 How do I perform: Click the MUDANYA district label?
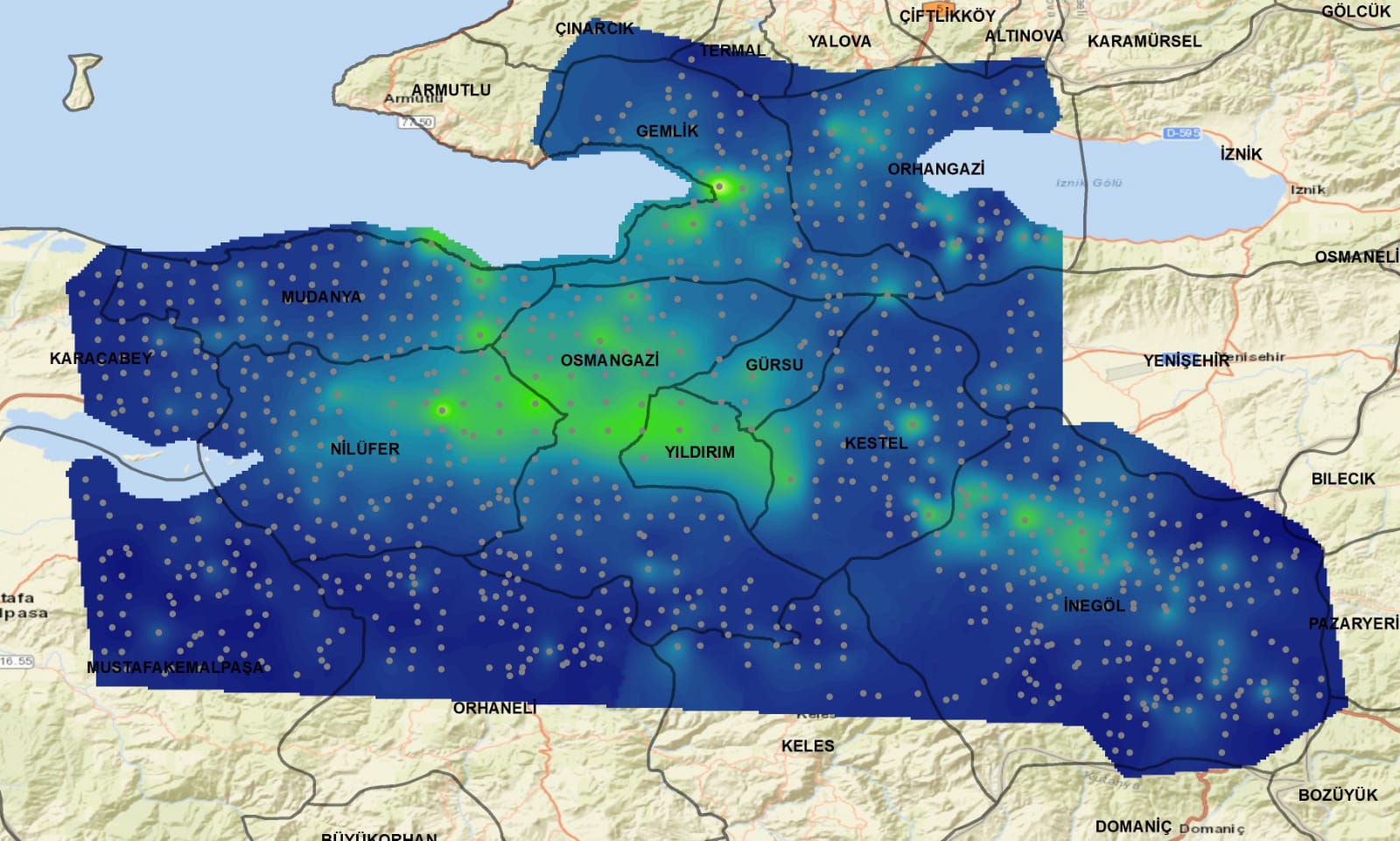click(321, 297)
